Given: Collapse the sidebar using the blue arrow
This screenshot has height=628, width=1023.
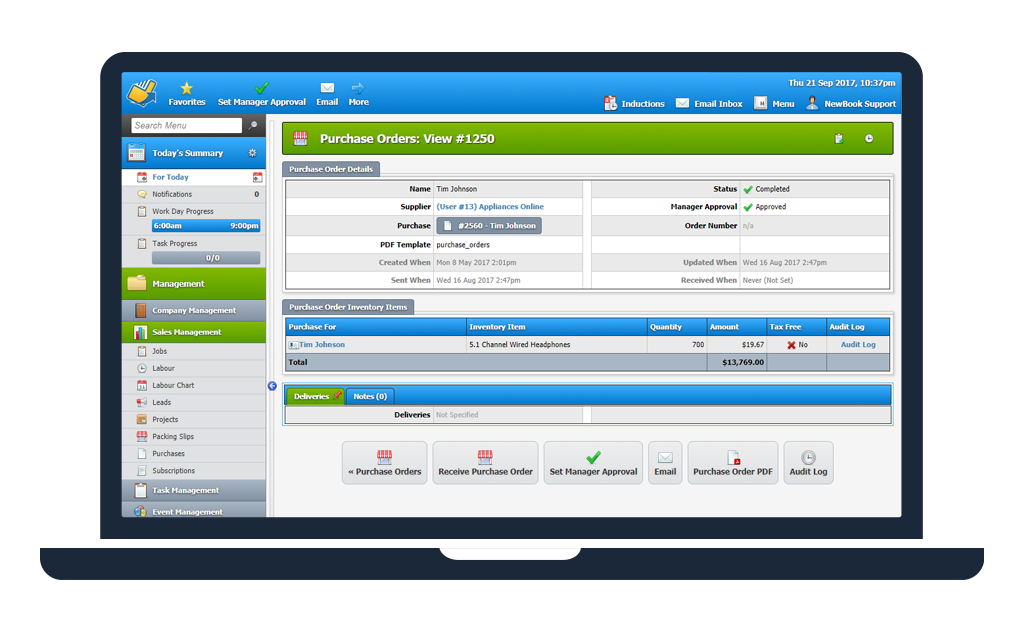Looking at the screenshot, I should [271, 385].
